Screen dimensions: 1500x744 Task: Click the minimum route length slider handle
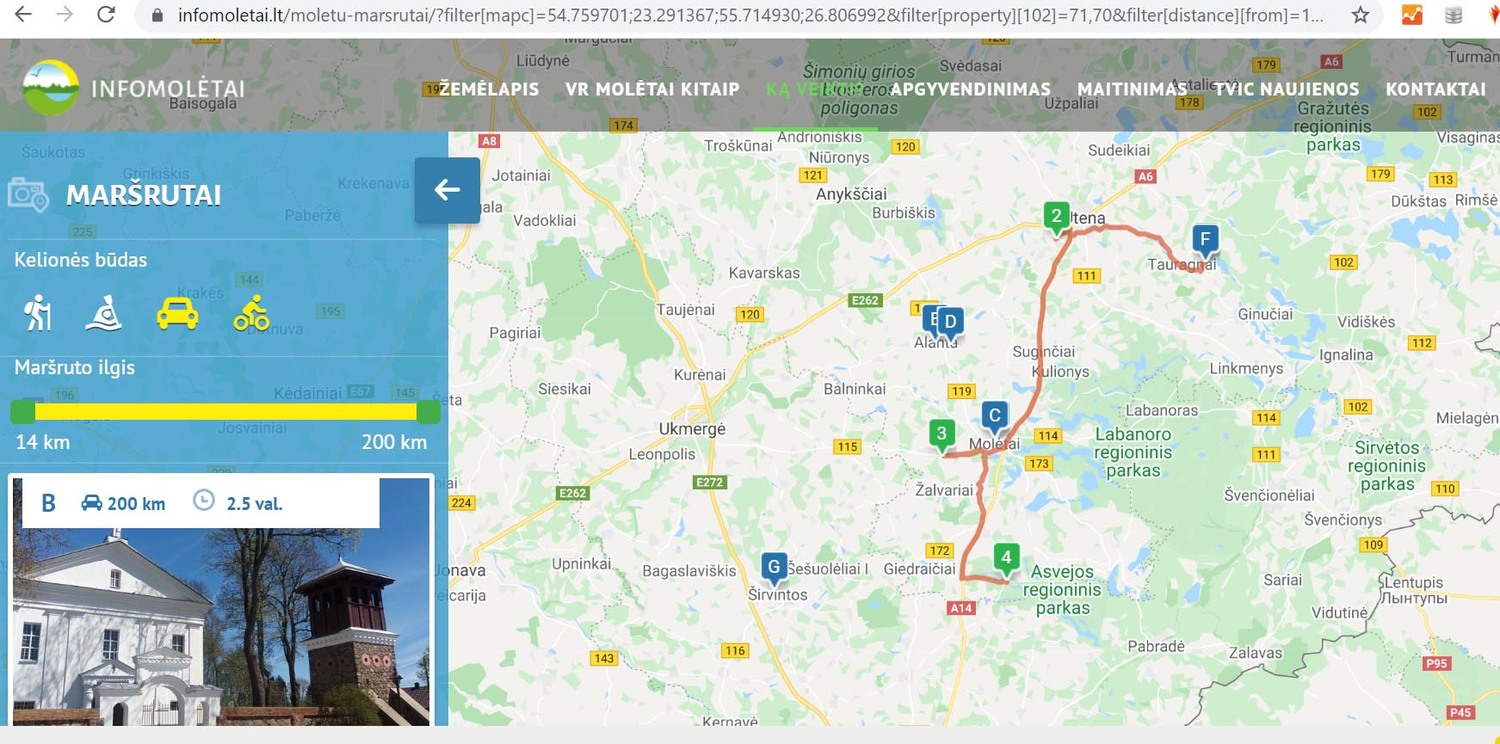coord(22,411)
